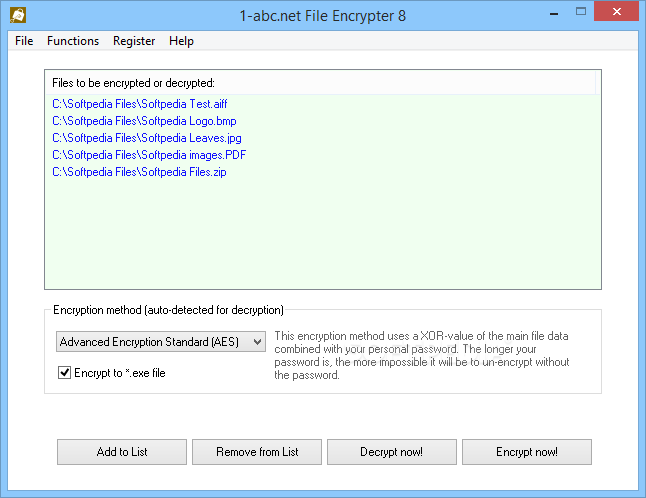Select Softpedia Test.aiff in the file list
The width and height of the screenshot is (646, 498).
click(x=140, y=104)
